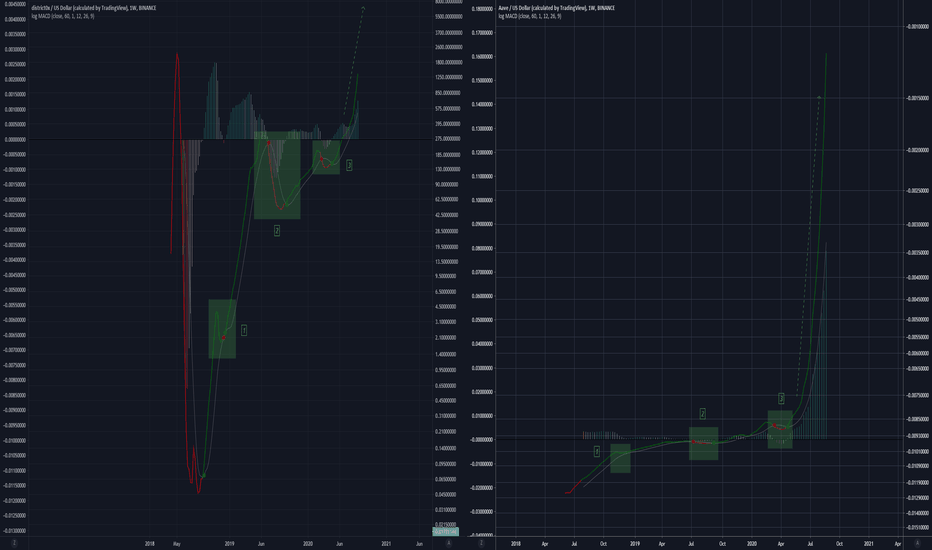Click 2020 on the Aave time axis

pos(752,543)
